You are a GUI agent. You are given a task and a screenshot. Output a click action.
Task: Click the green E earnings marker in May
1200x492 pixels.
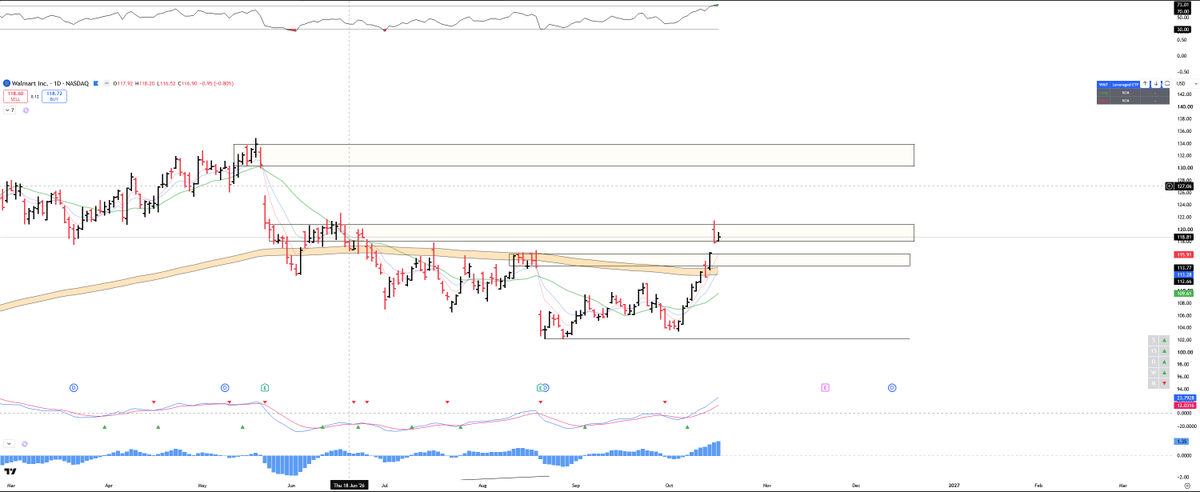pyautogui.click(x=264, y=386)
